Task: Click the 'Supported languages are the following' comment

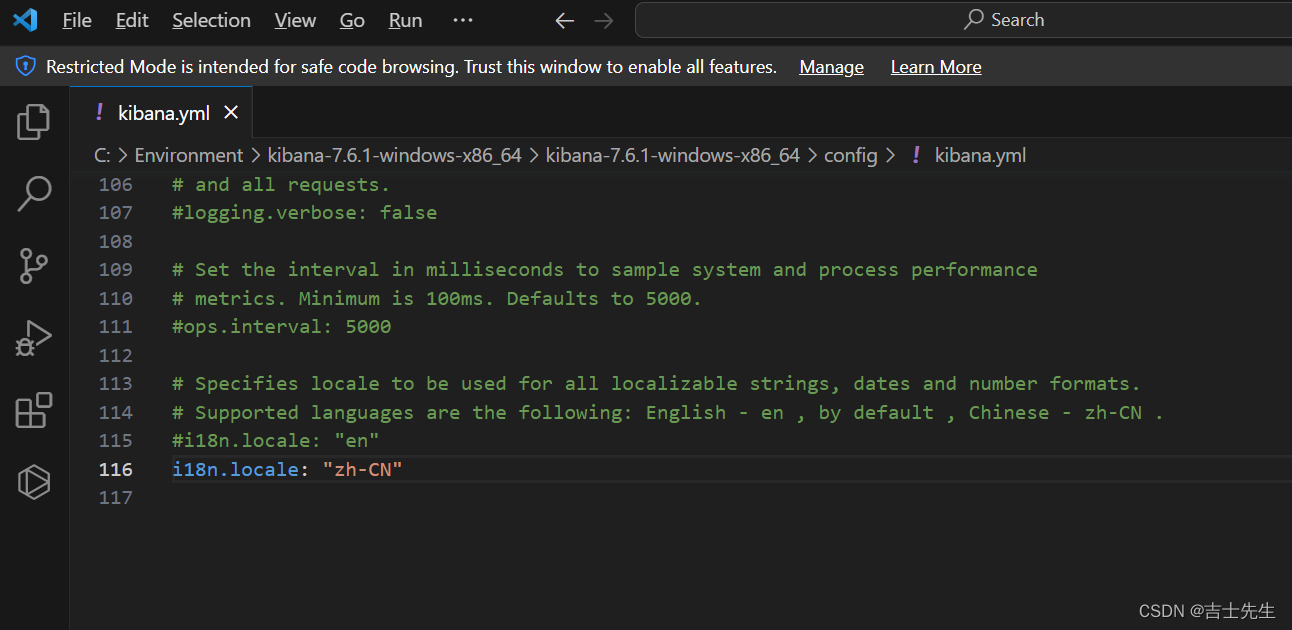Action: click(668, 412)
